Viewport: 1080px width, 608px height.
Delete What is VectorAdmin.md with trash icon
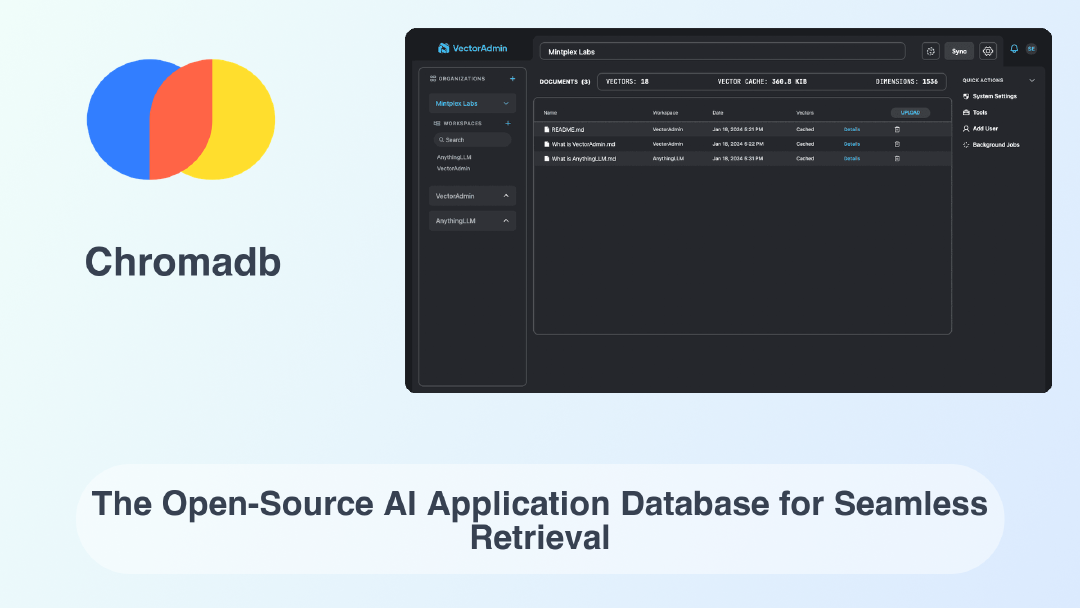click(x=897, y=144)
